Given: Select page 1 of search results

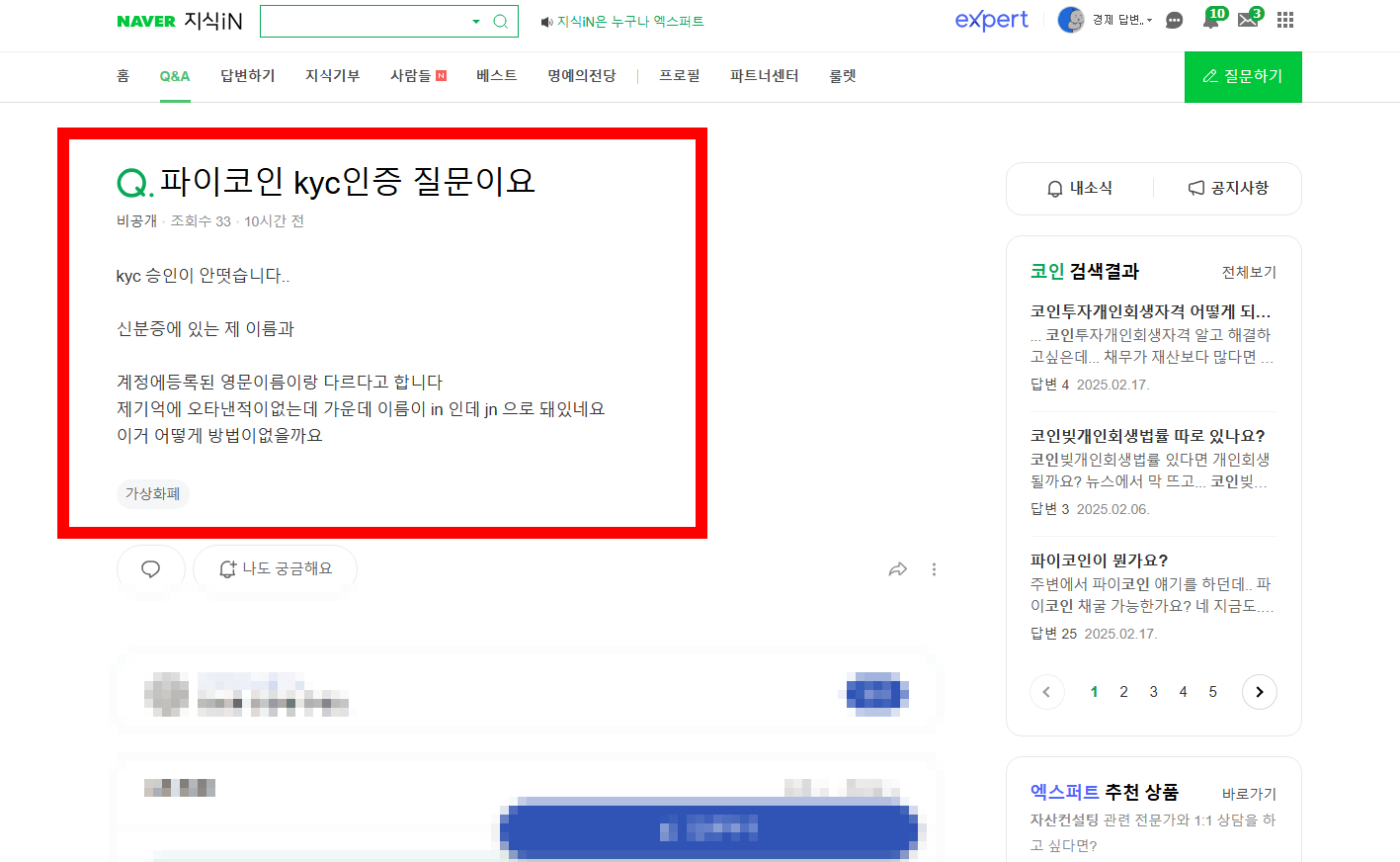Looking at the screenshot, I should (1094, 692).
